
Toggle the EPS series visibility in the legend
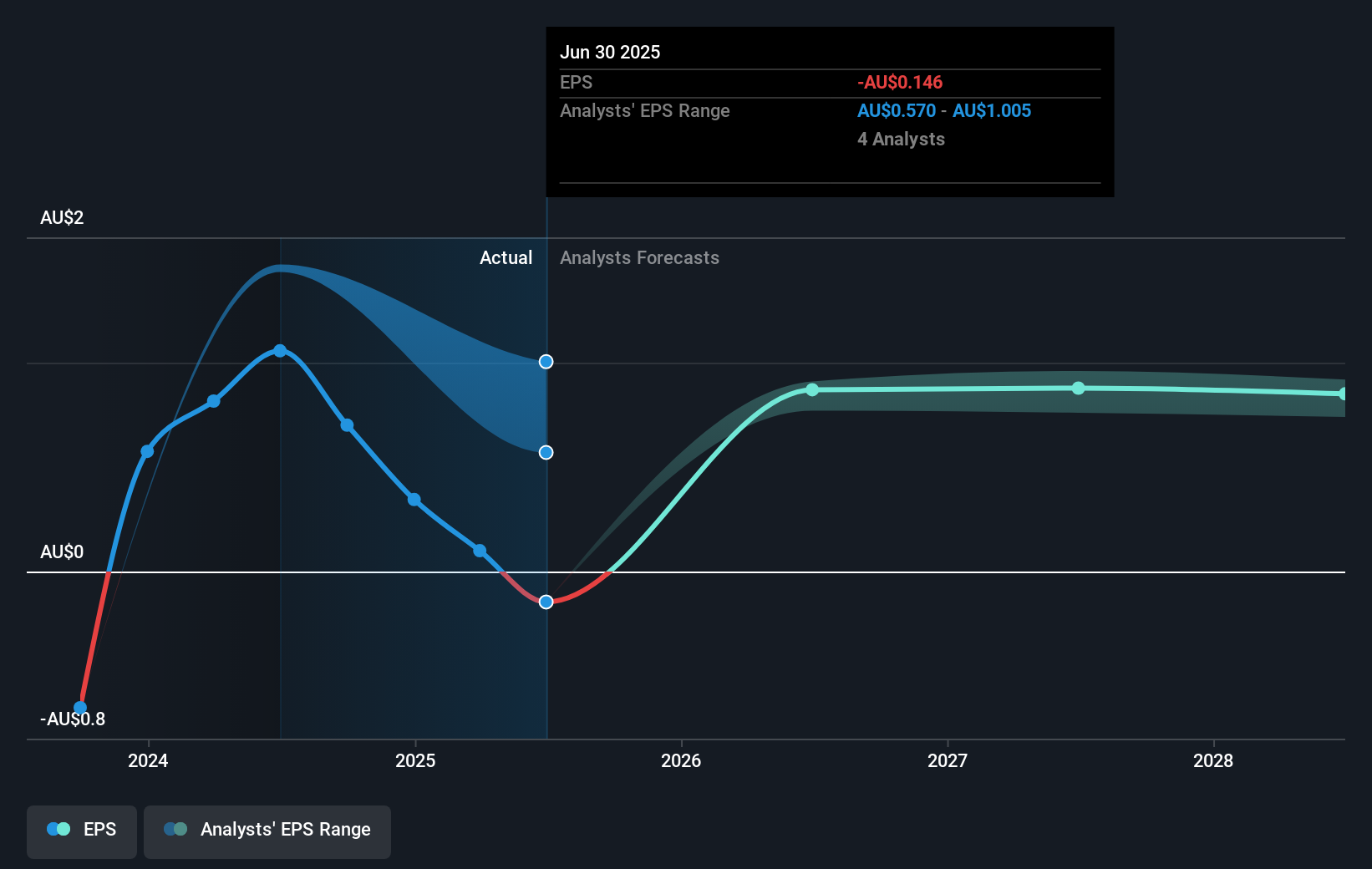(x=81, y=831)
